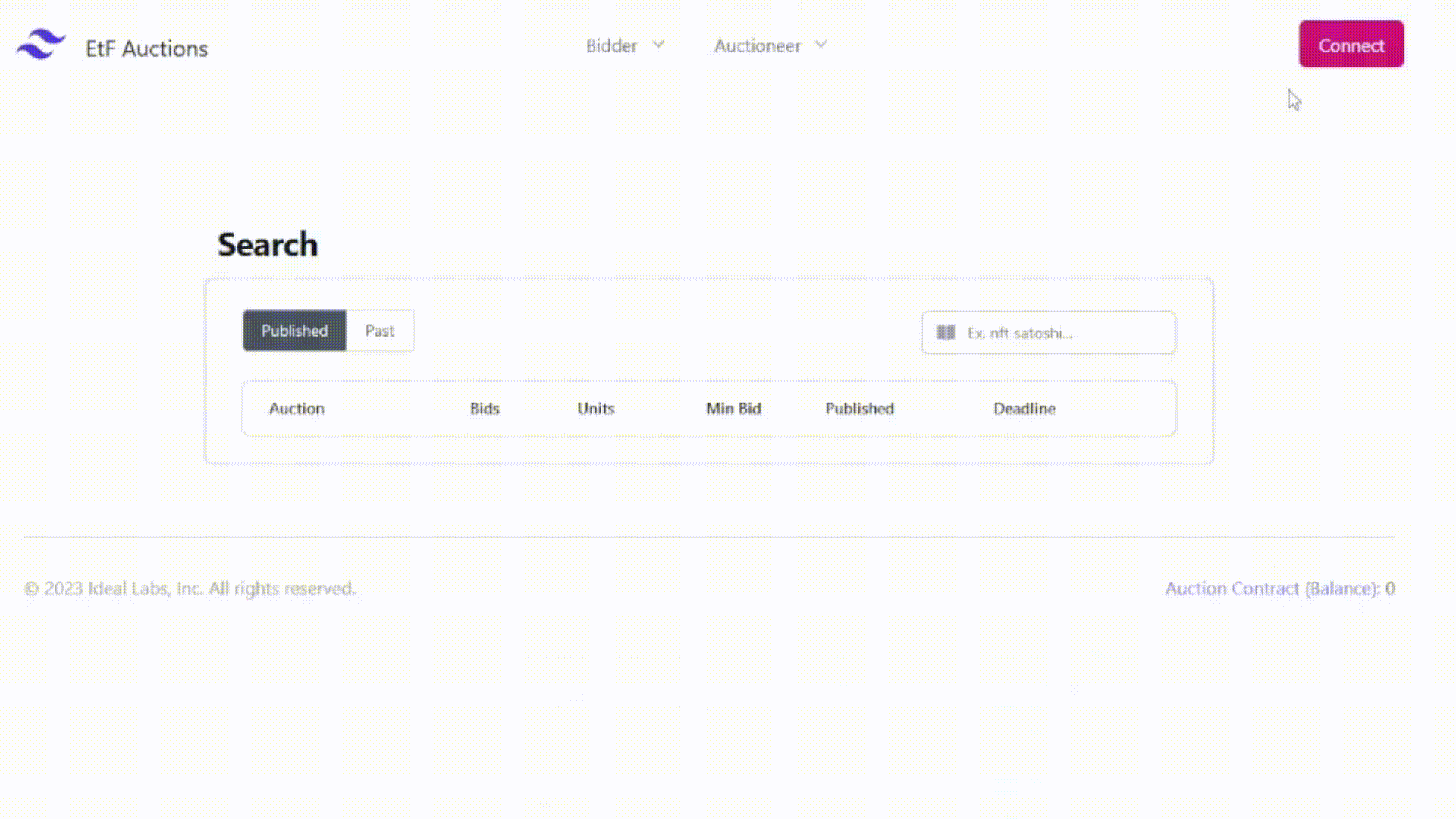
Task: Switch to the Past auctions tab
Action: pyautogui.click(x=379, y=331)
